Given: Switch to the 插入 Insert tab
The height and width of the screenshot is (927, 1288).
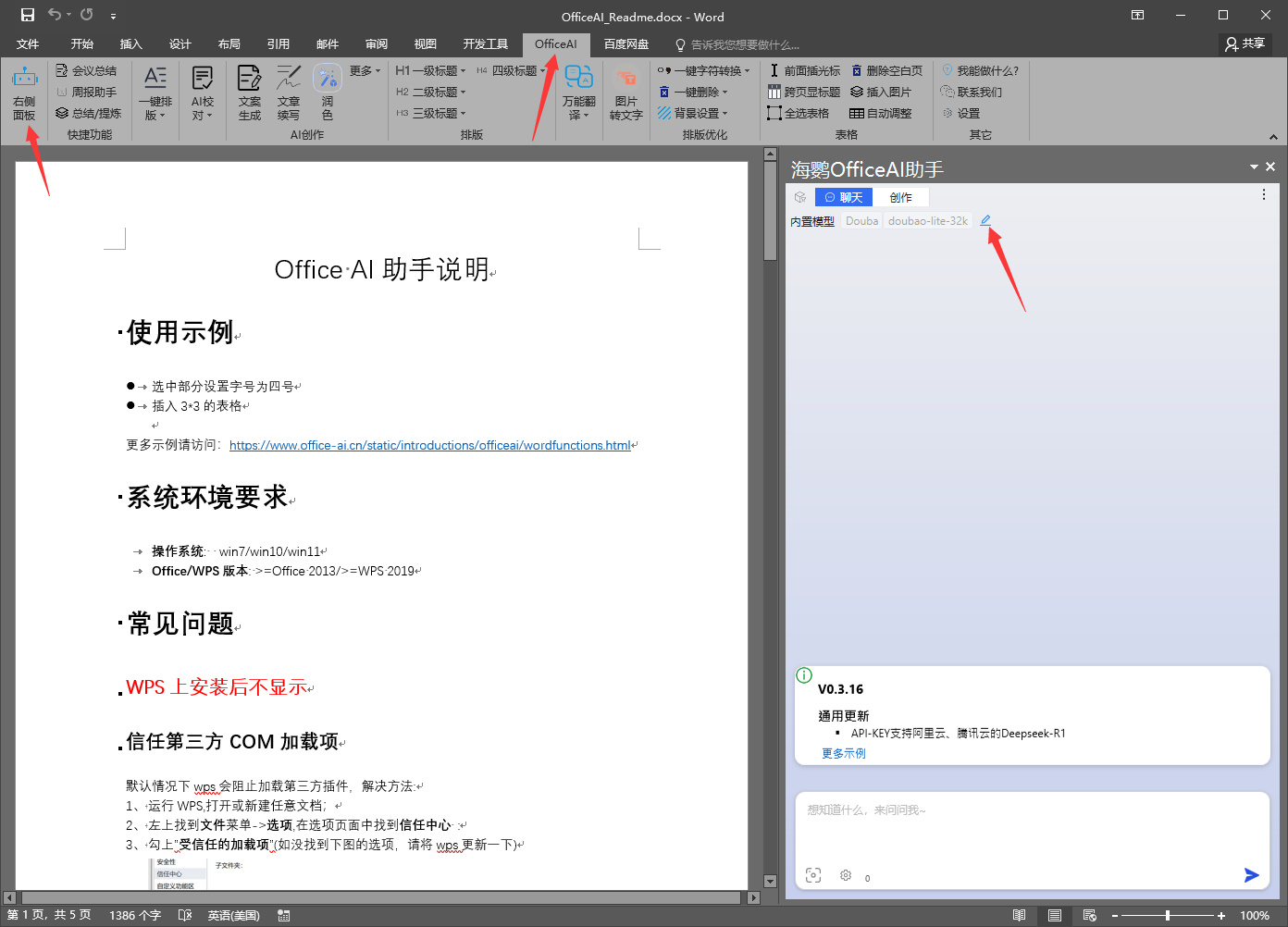Looking at the screenshot, I should [131, 43].
